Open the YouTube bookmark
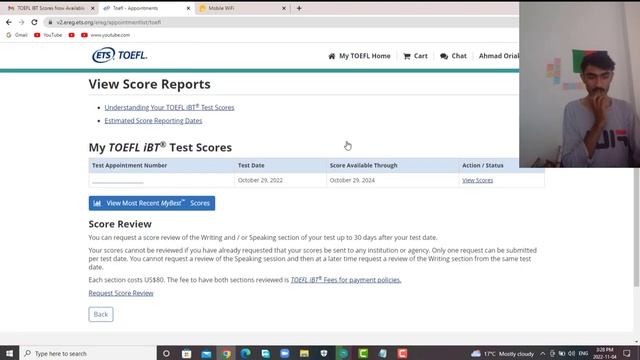 click(x=48, y=35)
